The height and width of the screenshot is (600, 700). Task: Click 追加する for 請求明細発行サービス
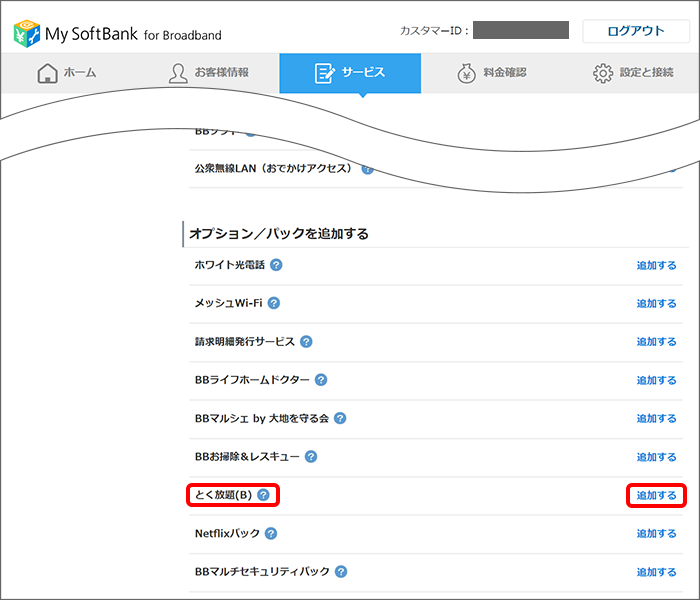tap(656, 342)
